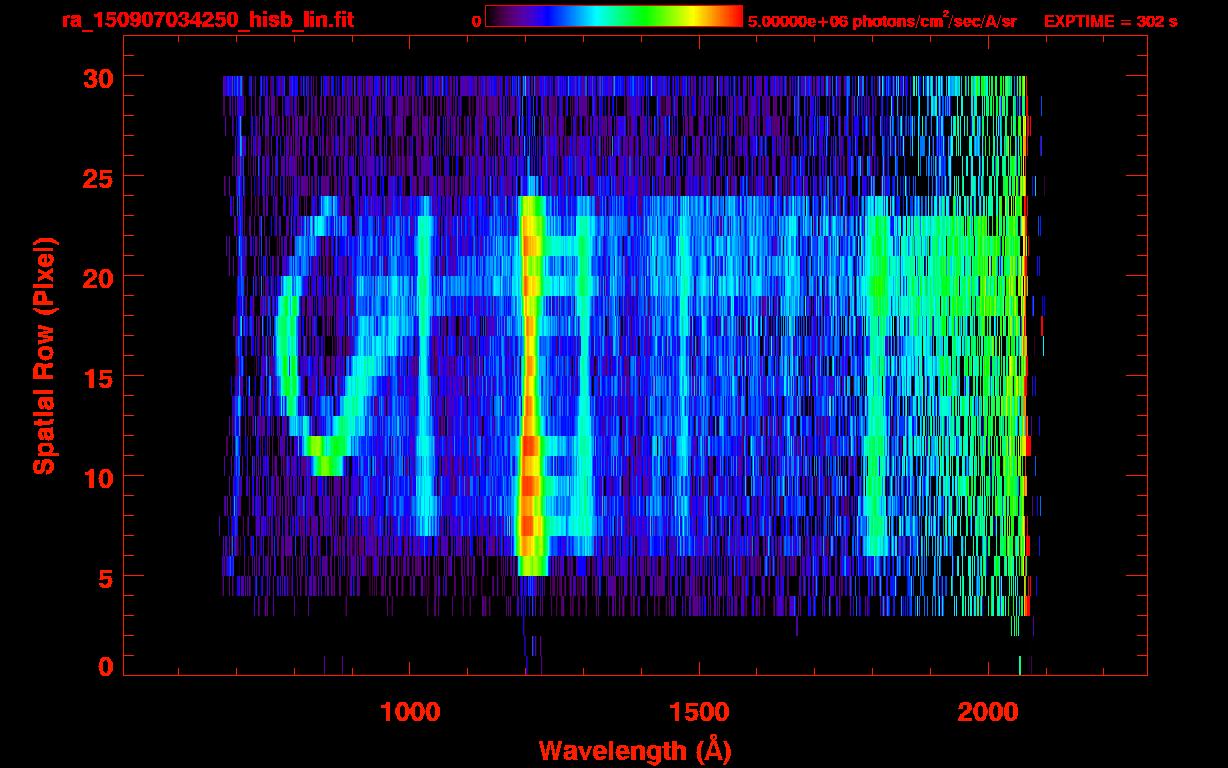Click the x-axis tick label 1500

tap(698, 711)
